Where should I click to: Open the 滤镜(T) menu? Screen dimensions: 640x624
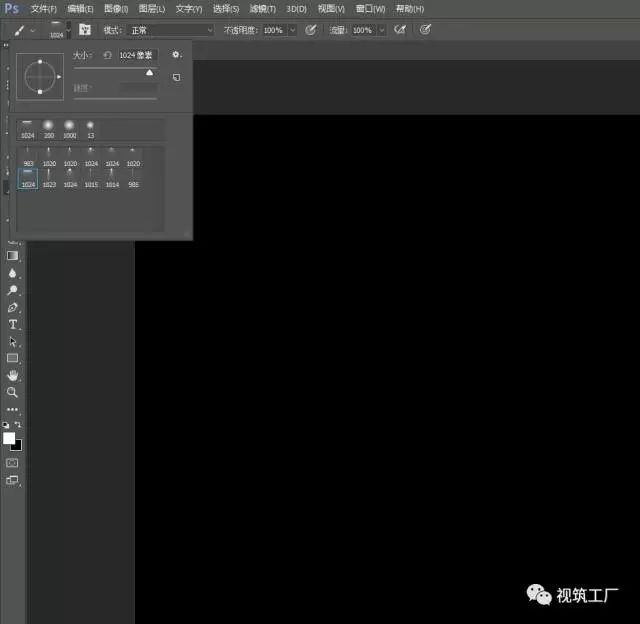pyautogui.click(x=262, y=9)
